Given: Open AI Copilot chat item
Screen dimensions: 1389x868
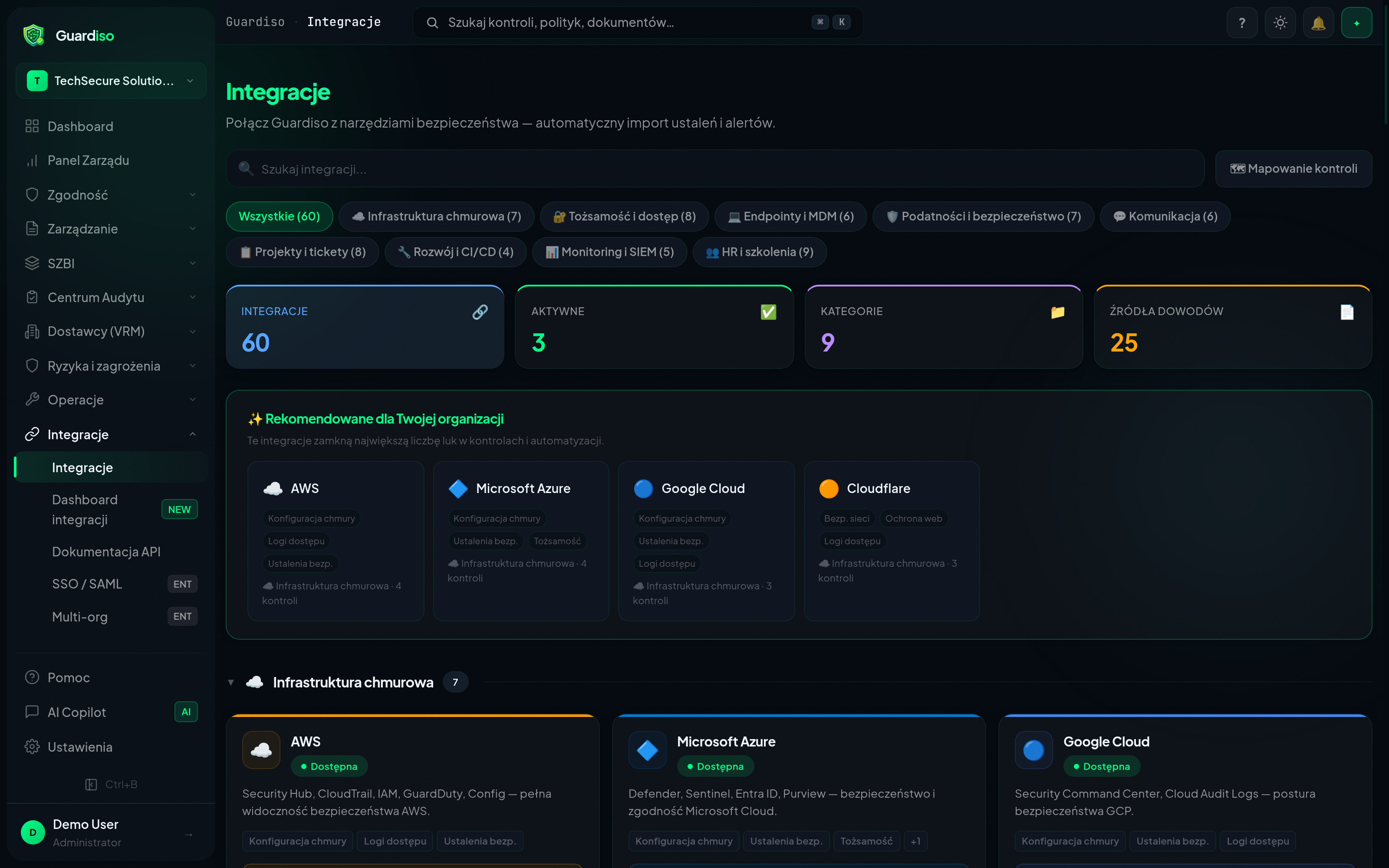Looking at the screenshot, I should (77, 712).
